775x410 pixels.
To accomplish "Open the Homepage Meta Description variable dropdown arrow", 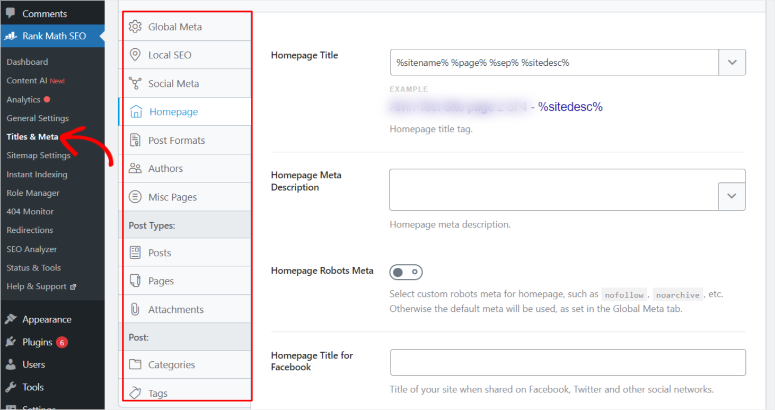I will (732, 196).
